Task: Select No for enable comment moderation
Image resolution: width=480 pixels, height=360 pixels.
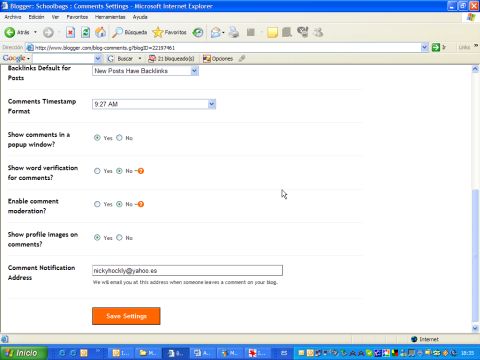Action: pos(119,204)
